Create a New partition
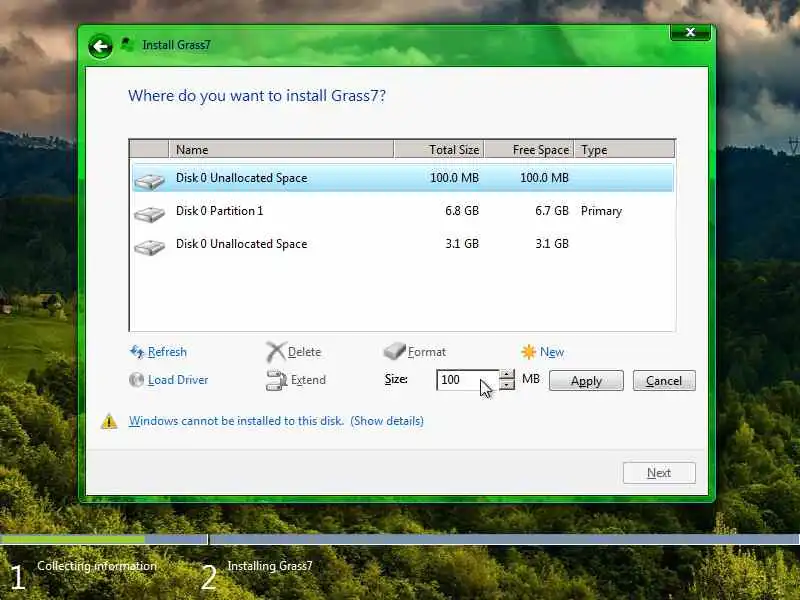The width and height of the screenshot is (800, 600). click(552, 352)
